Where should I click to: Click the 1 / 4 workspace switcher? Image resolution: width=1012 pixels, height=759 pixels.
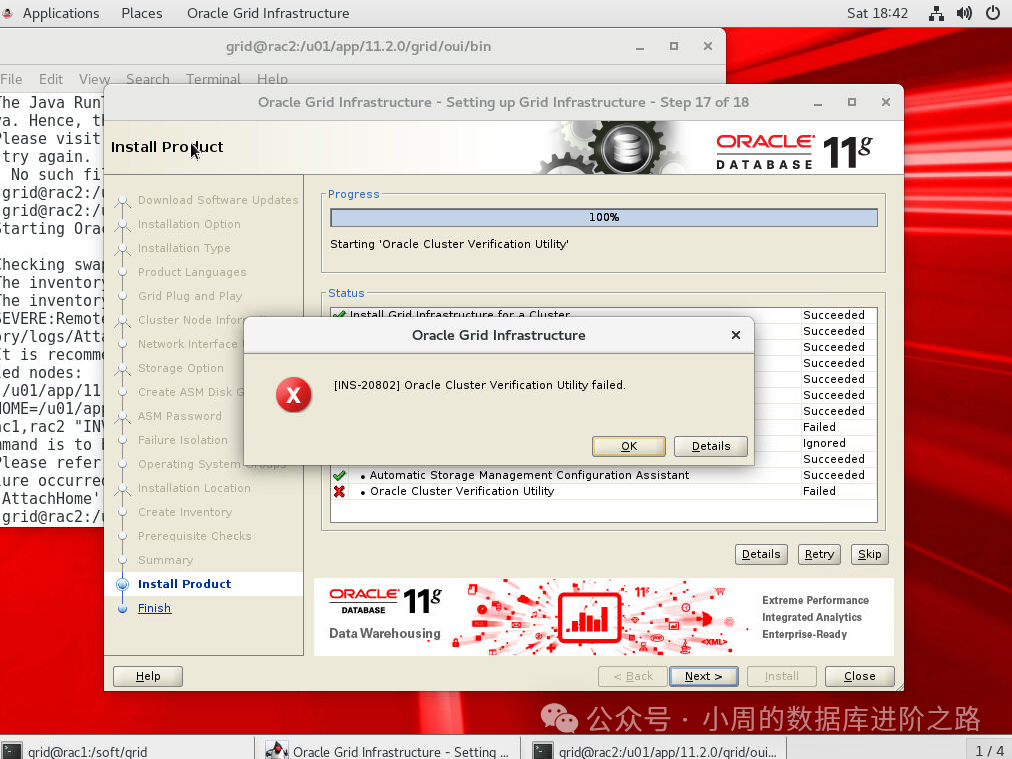pyautogui.click(x=989, y=751)
